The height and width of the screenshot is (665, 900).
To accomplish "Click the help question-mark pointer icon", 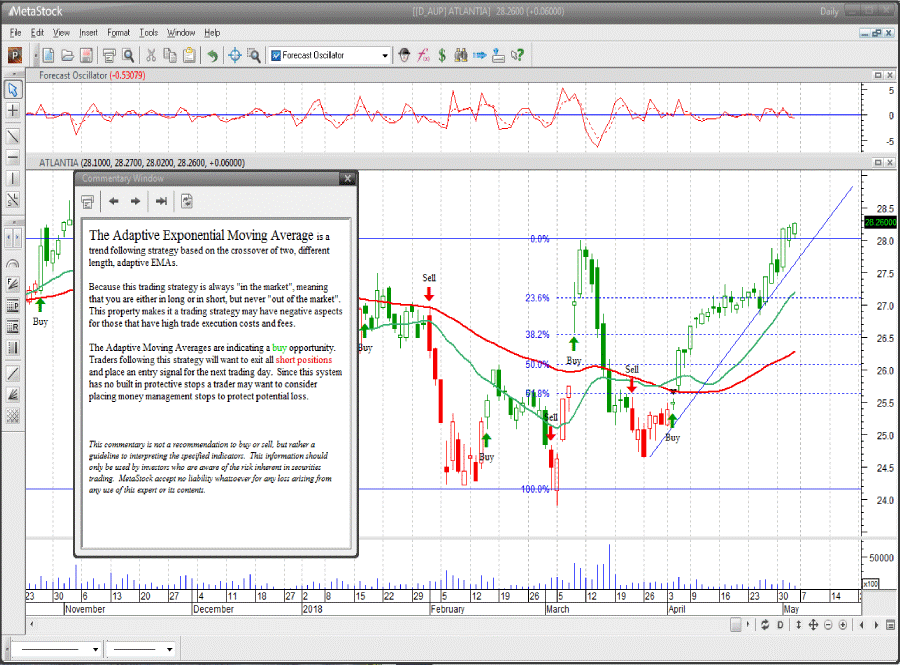I will 518,55.
